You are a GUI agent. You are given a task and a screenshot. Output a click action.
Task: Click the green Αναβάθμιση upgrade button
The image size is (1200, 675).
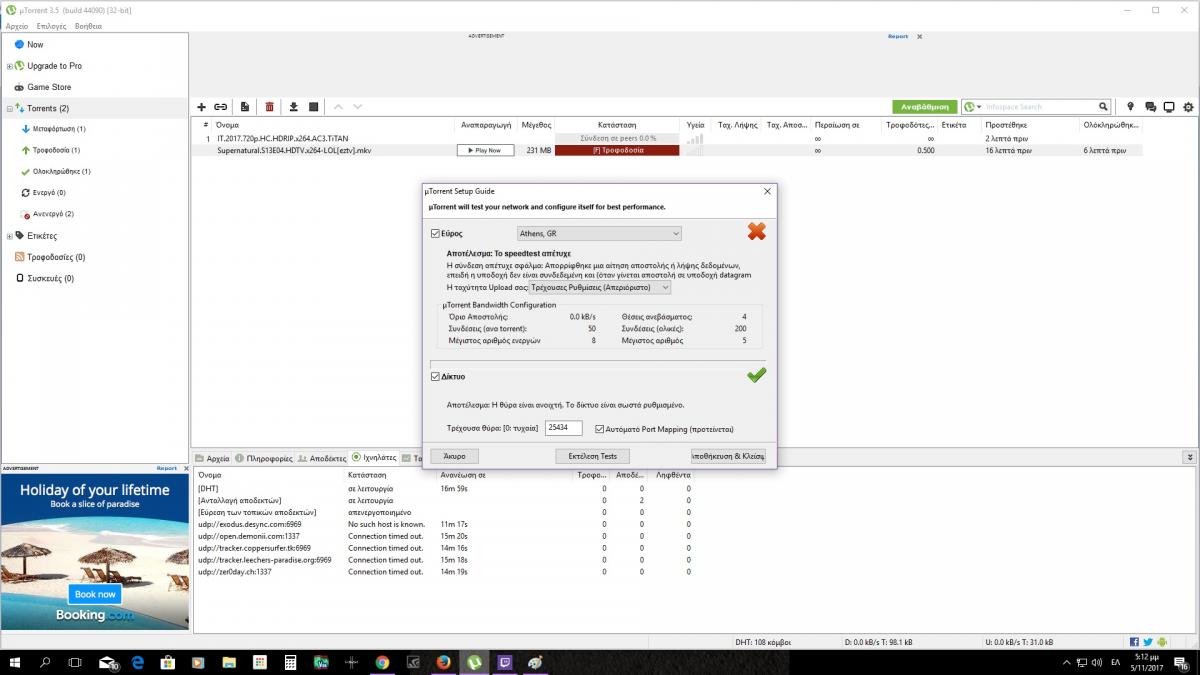924,107
